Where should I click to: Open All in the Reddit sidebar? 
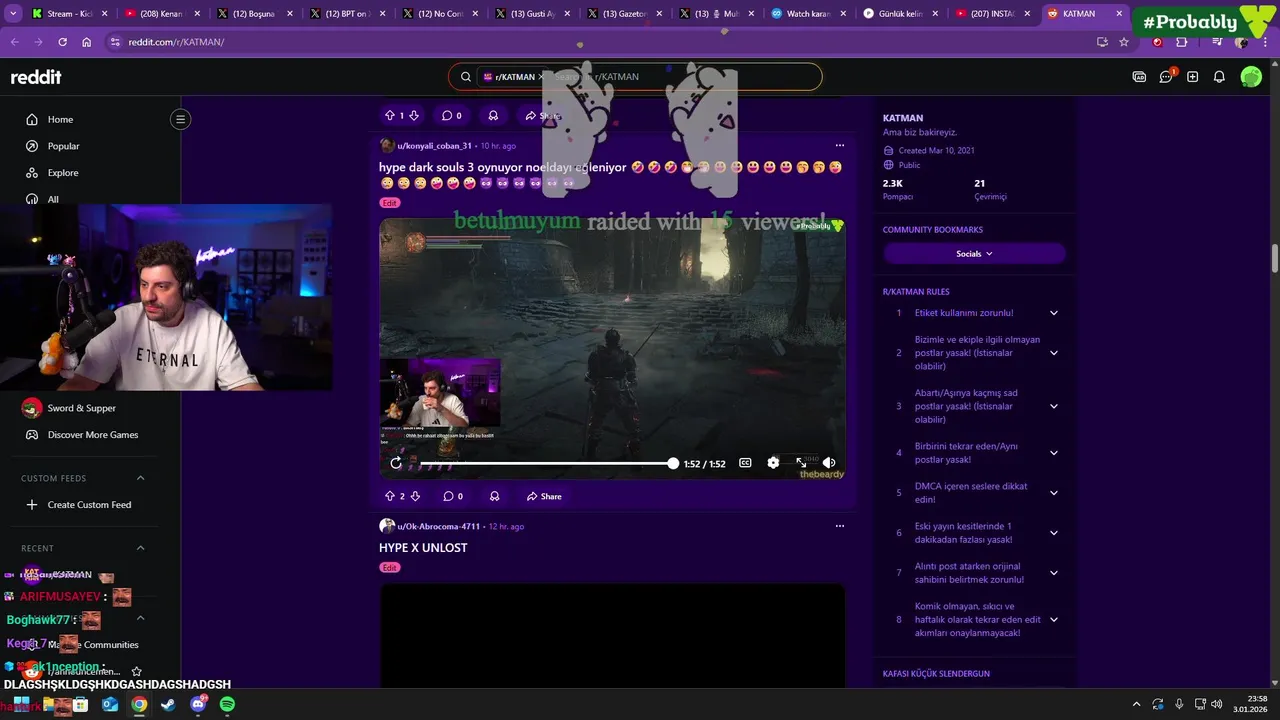pos(53,199)
